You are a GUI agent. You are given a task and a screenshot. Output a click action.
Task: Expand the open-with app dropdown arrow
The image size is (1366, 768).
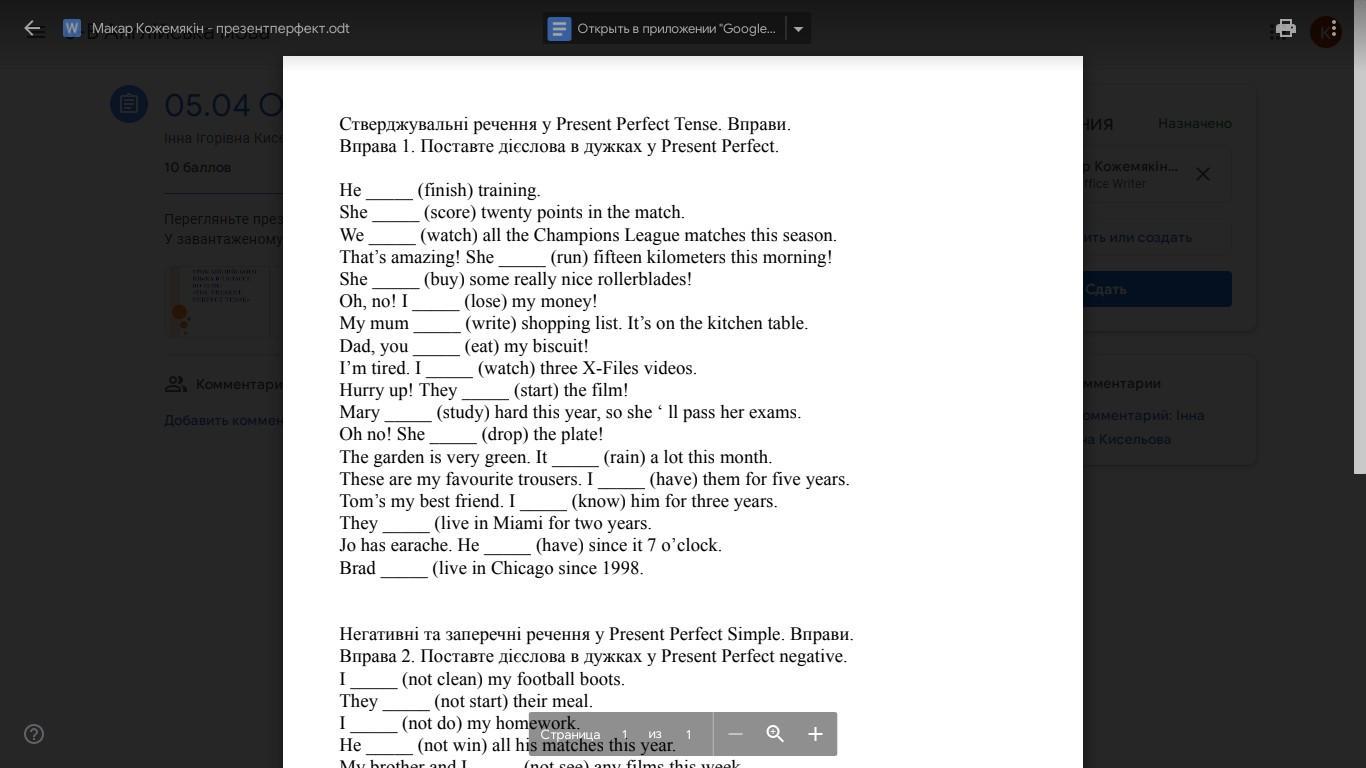[x=798, y=29]
